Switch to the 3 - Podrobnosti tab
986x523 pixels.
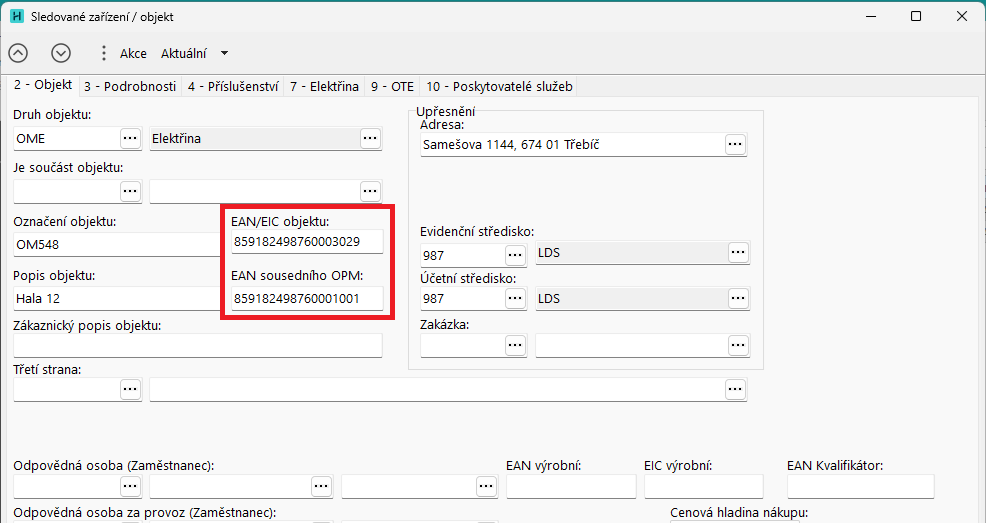[x=130, y=87]
